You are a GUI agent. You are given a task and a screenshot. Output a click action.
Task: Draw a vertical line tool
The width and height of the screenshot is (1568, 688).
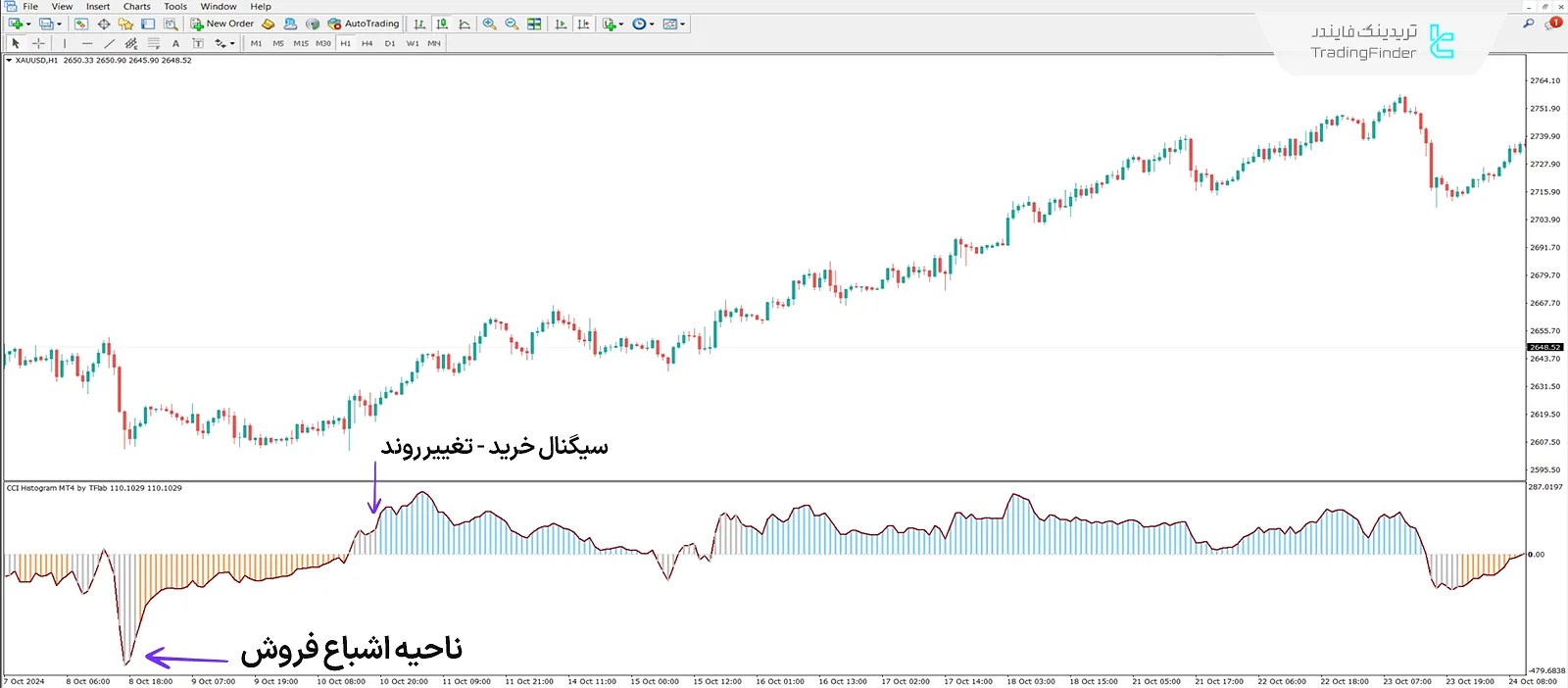coord(65,43)
